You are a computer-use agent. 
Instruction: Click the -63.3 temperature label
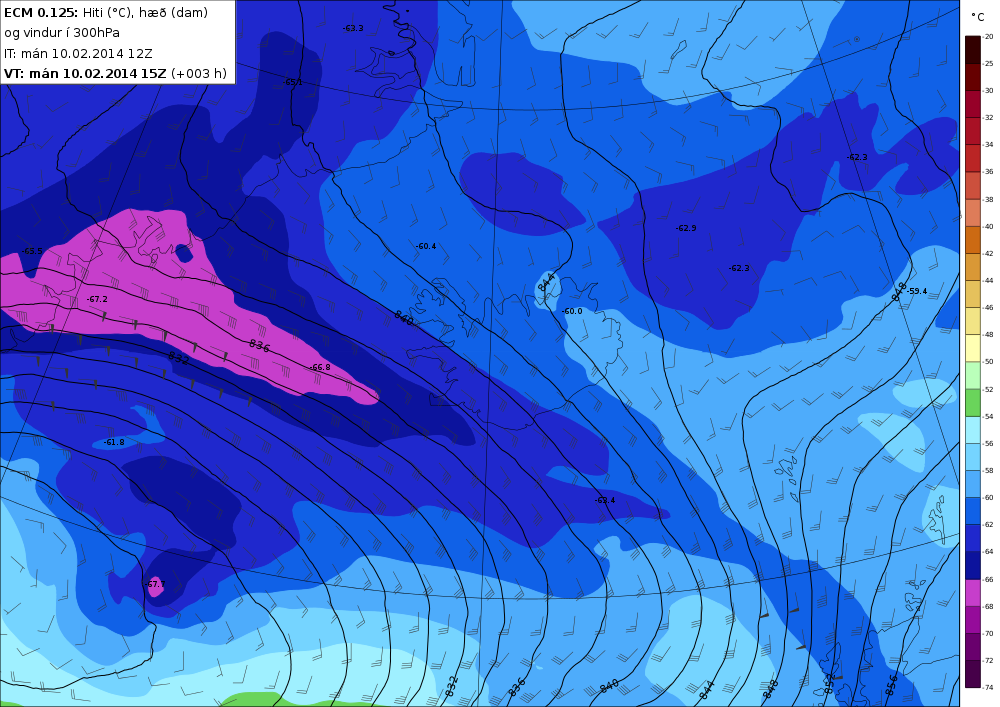[353, 28]
